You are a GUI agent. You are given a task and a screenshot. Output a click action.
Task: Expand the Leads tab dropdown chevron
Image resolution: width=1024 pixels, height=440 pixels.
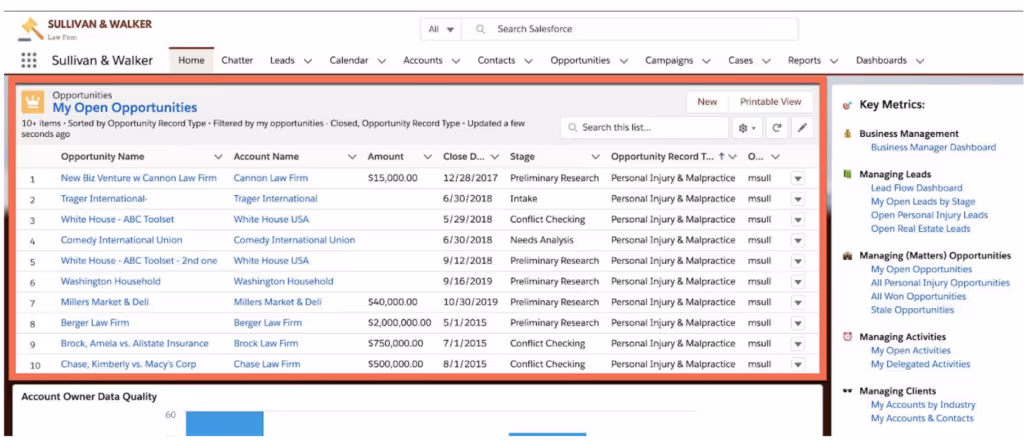[308, 61]
